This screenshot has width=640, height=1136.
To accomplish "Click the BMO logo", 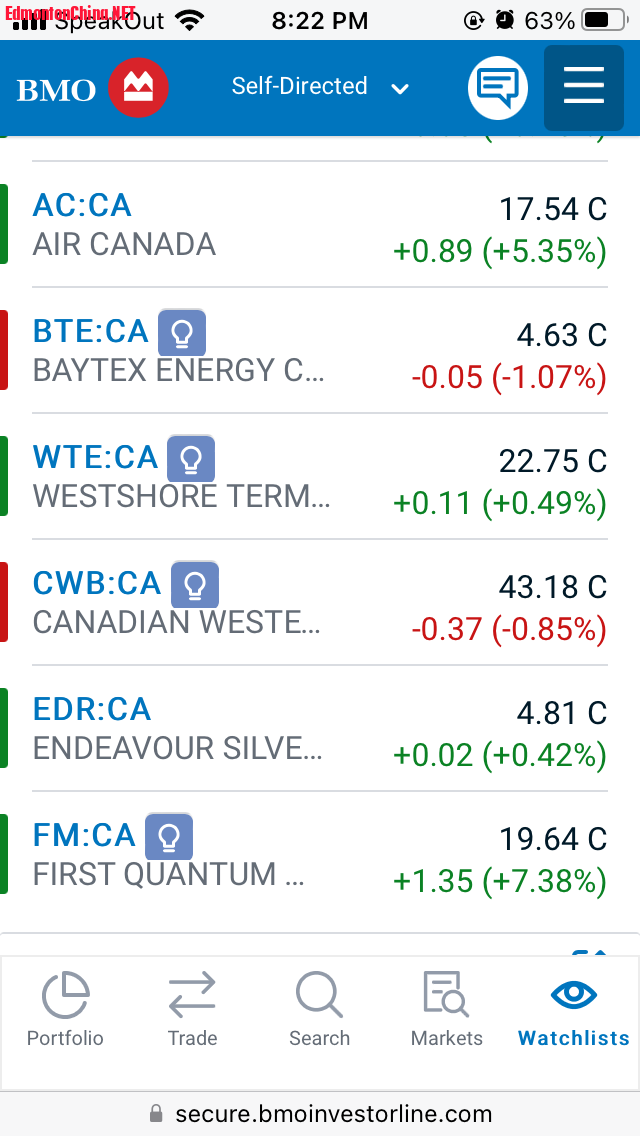I will click(92, 89).
